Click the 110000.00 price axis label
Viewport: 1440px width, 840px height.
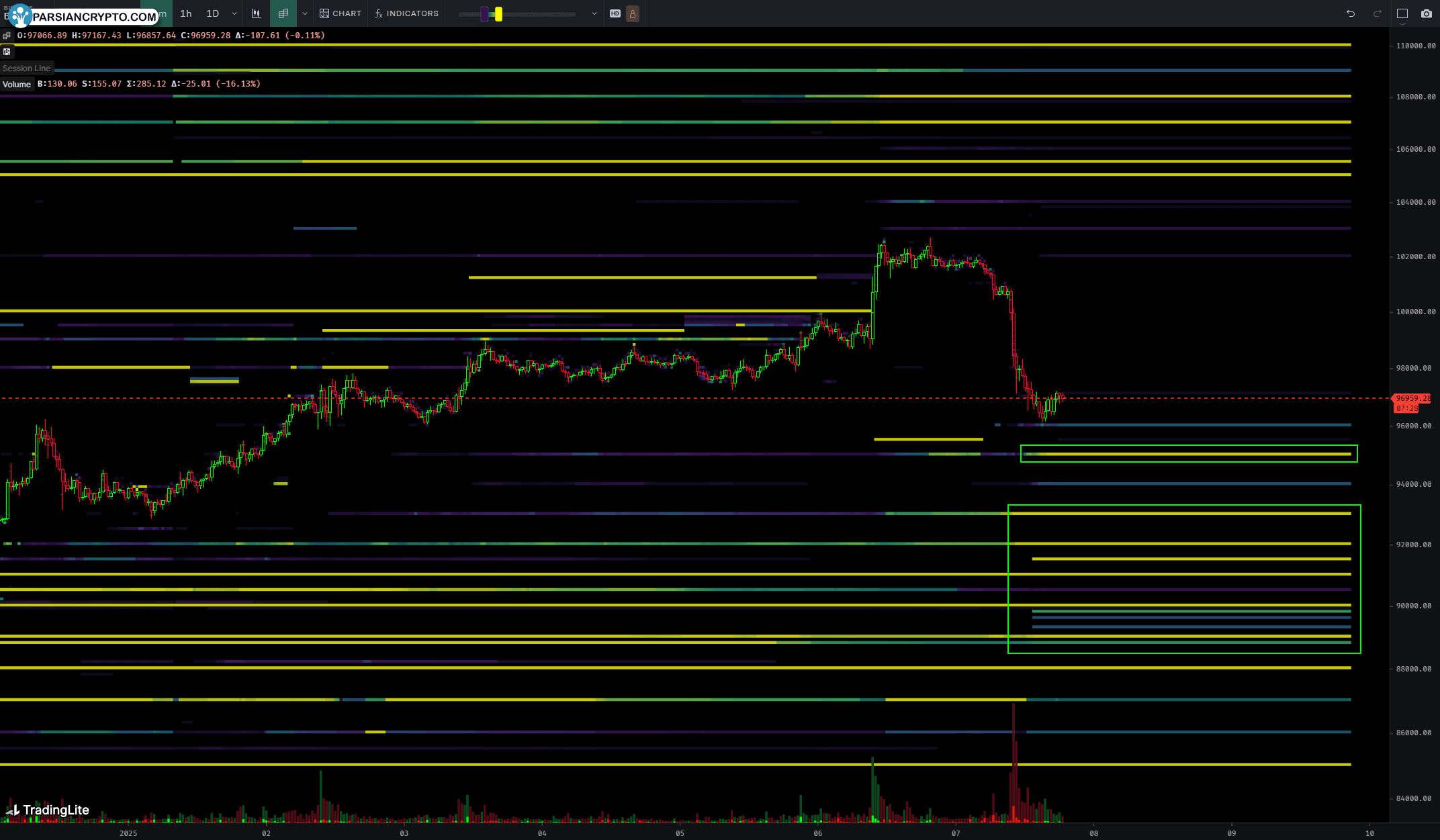pyautogui.click(x=1416, y=46)
